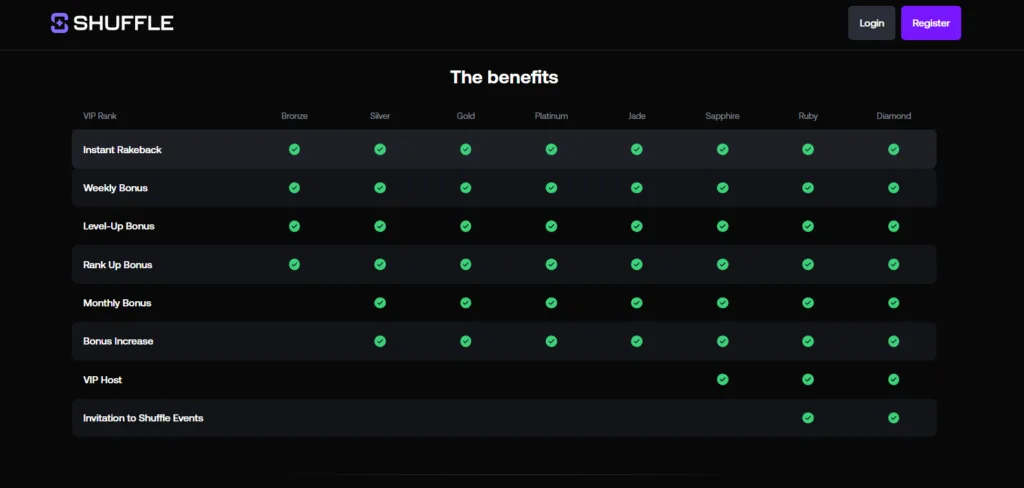The image size is (1024, 488).
Task: Click Weekly Bonus checkmark under Diamond
Action: (893, 188)
